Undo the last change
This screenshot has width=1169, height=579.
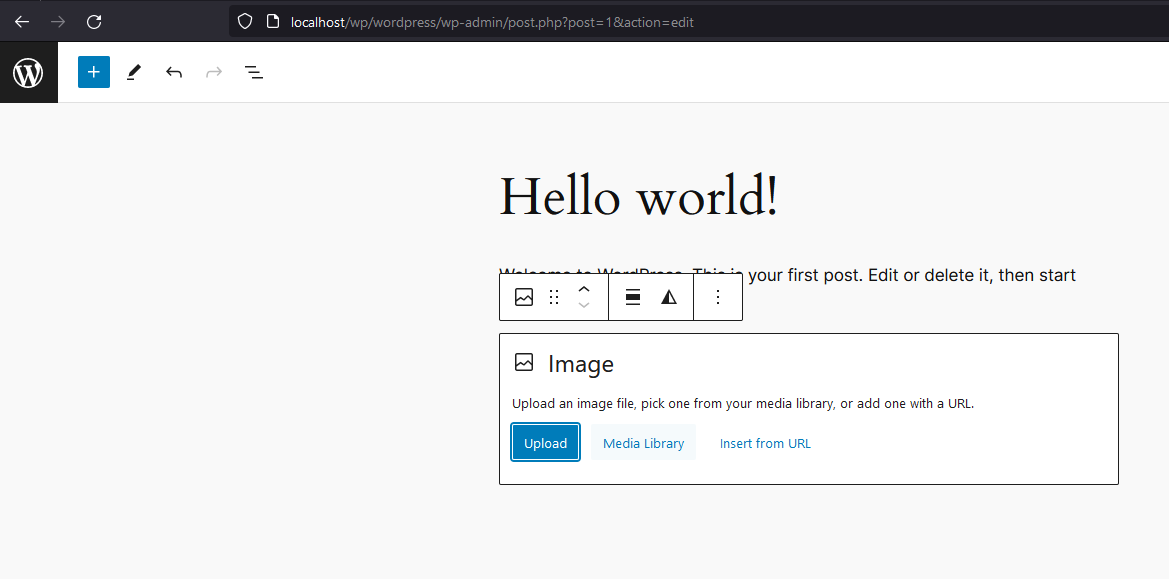(173, 71)
